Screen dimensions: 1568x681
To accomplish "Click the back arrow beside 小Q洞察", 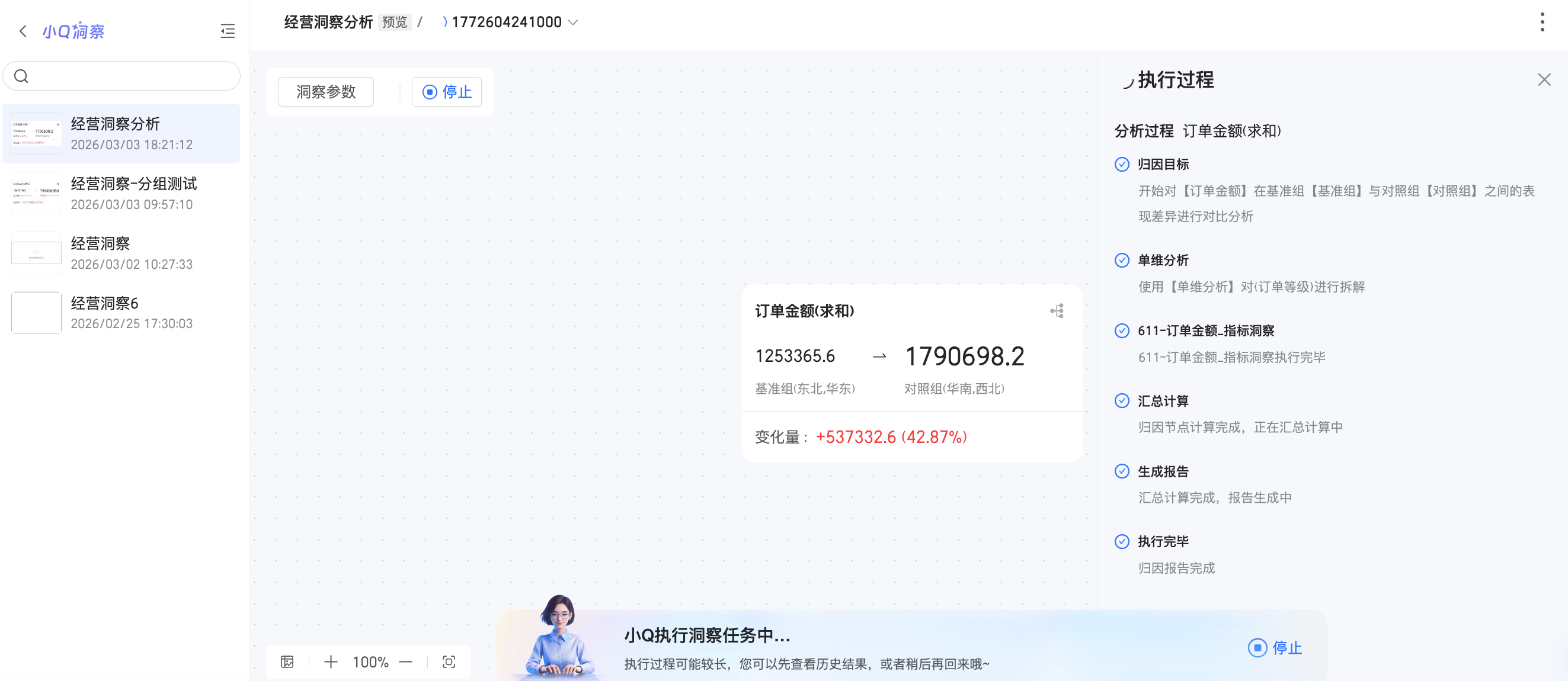I will (23, 31).
